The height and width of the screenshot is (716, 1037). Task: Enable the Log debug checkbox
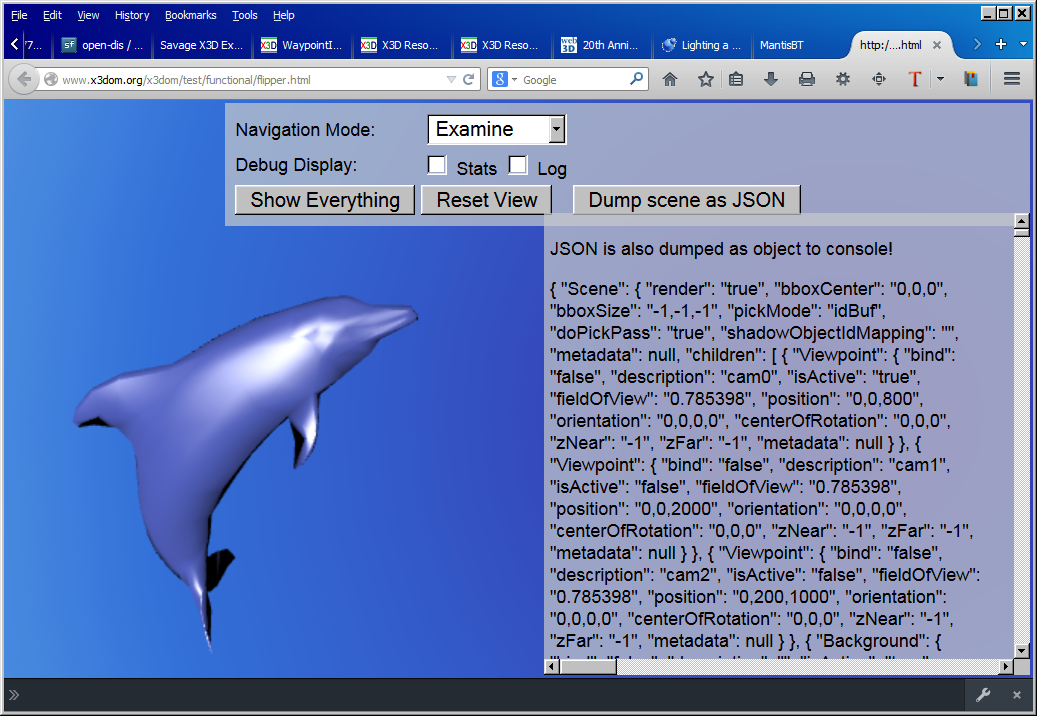coord(518,165)
